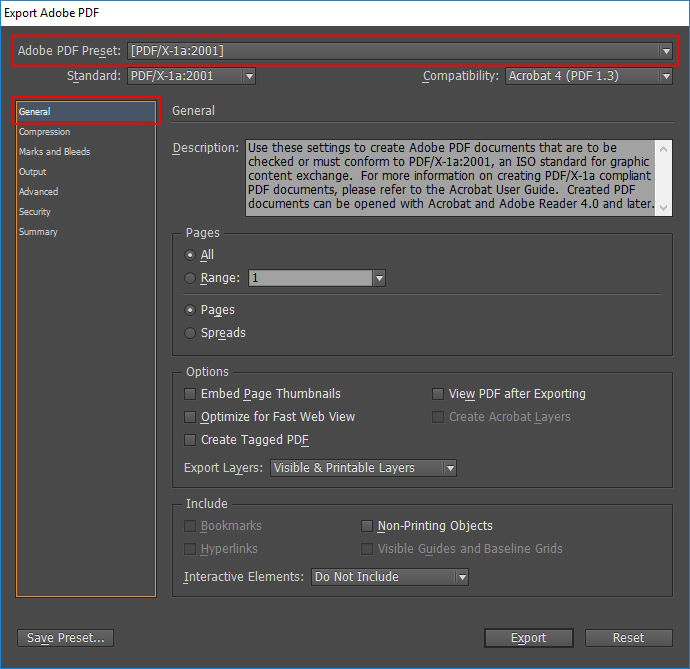The height and width of the screenshot is (669, 690).
Task: Enable Optimize for Fast Web View
Action: [190, 417]
